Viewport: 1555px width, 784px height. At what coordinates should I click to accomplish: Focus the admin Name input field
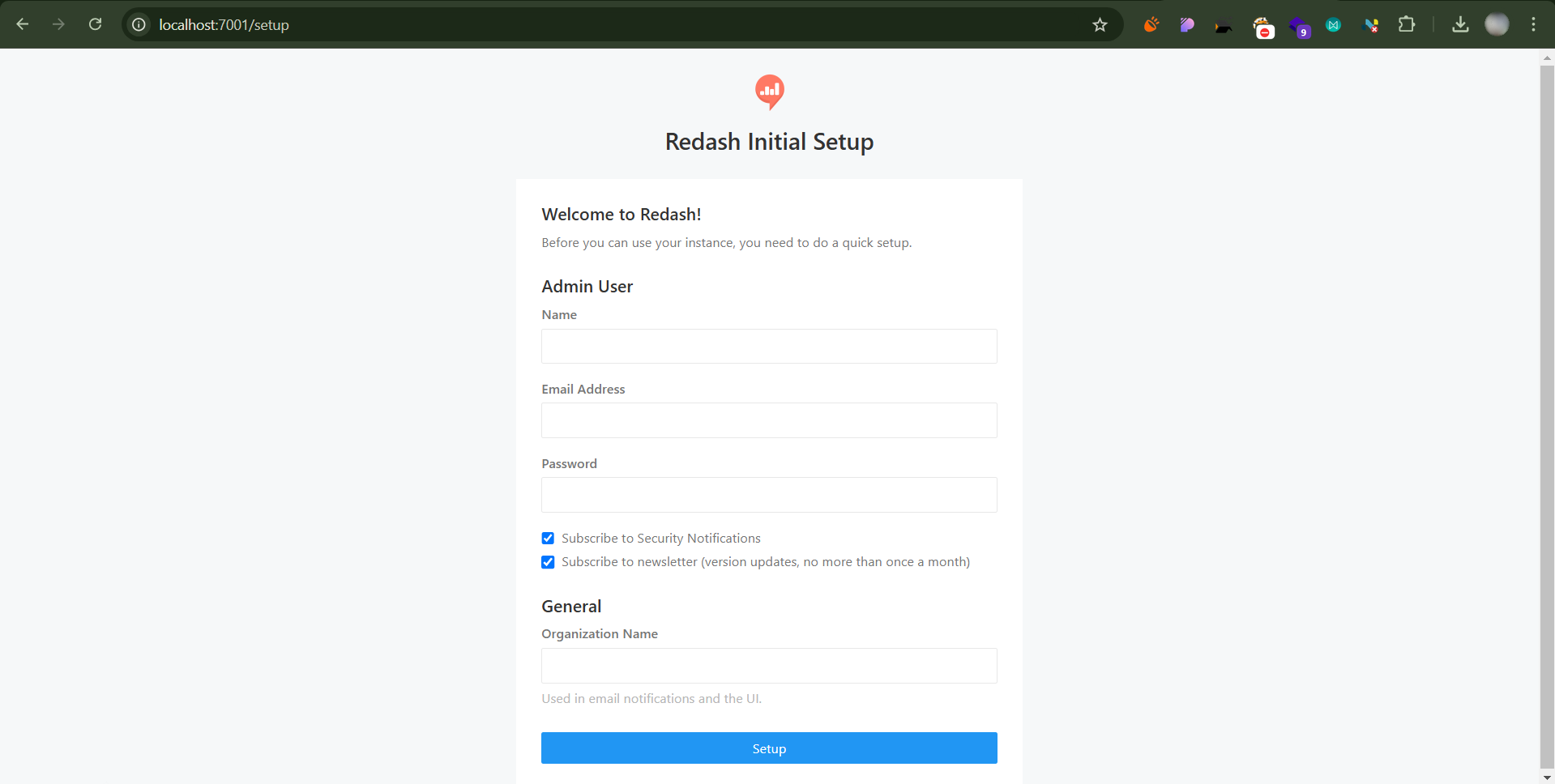tap(769, 347)
